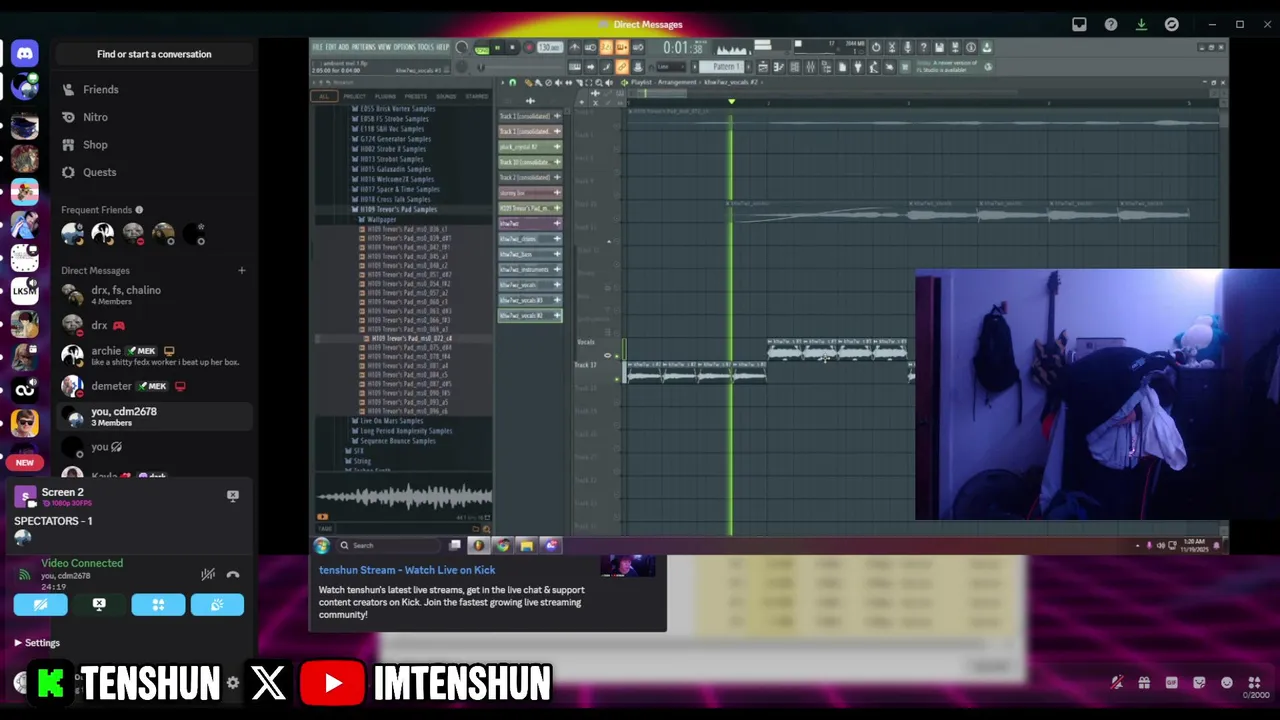Switch browser to SOUNDS tab
Screen dimensions: 1280x720
click(447, 96)
